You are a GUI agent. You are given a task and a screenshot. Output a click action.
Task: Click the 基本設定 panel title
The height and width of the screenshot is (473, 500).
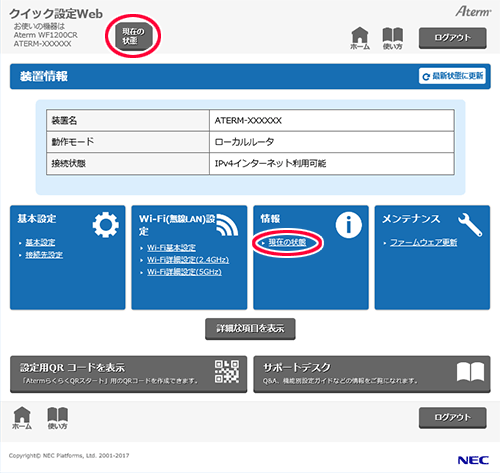coord(37,219)
